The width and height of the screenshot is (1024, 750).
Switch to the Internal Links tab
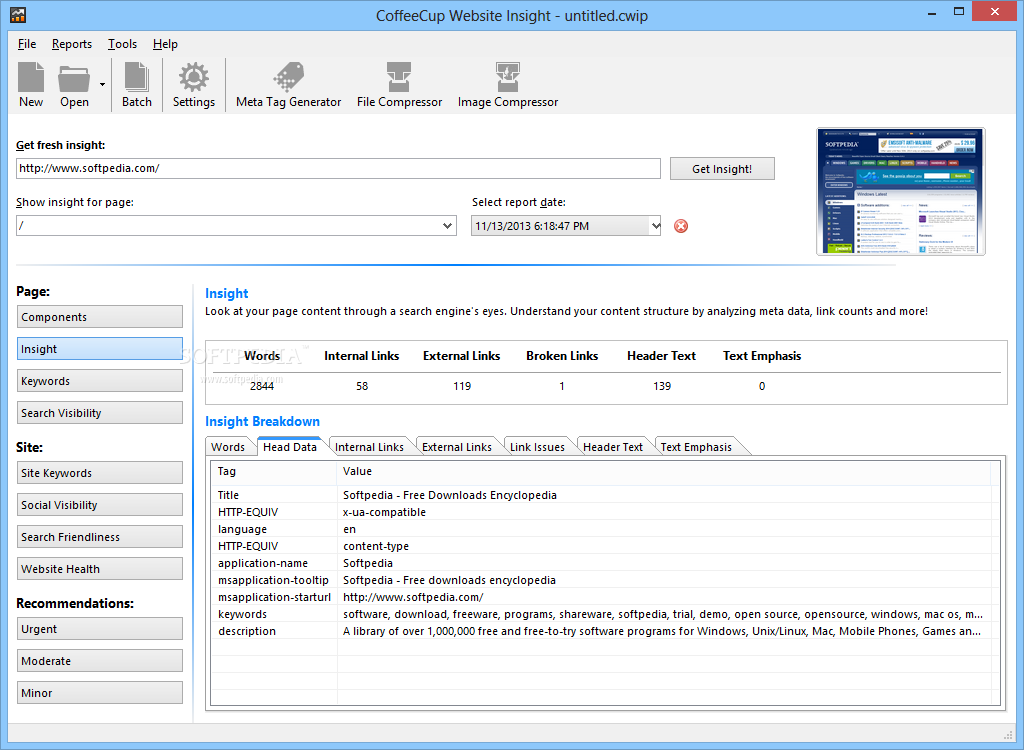[369, 447]
